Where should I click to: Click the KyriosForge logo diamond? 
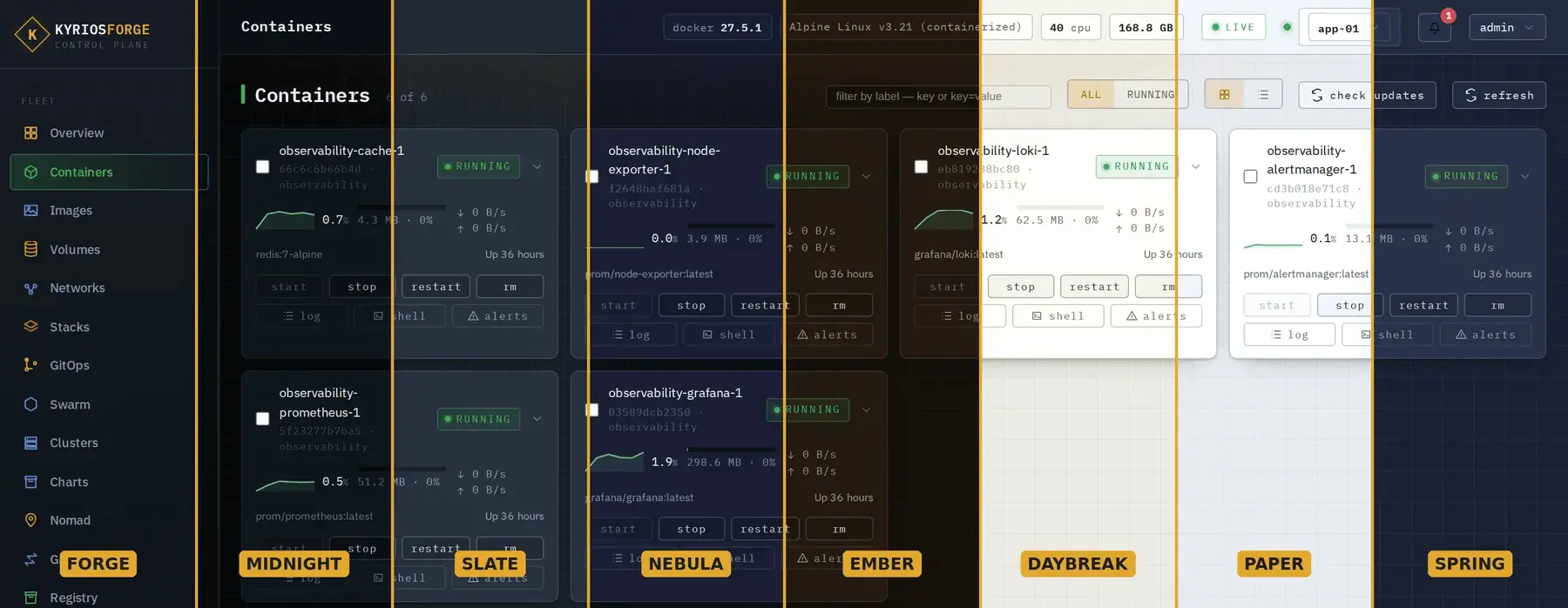pos(32,35)
